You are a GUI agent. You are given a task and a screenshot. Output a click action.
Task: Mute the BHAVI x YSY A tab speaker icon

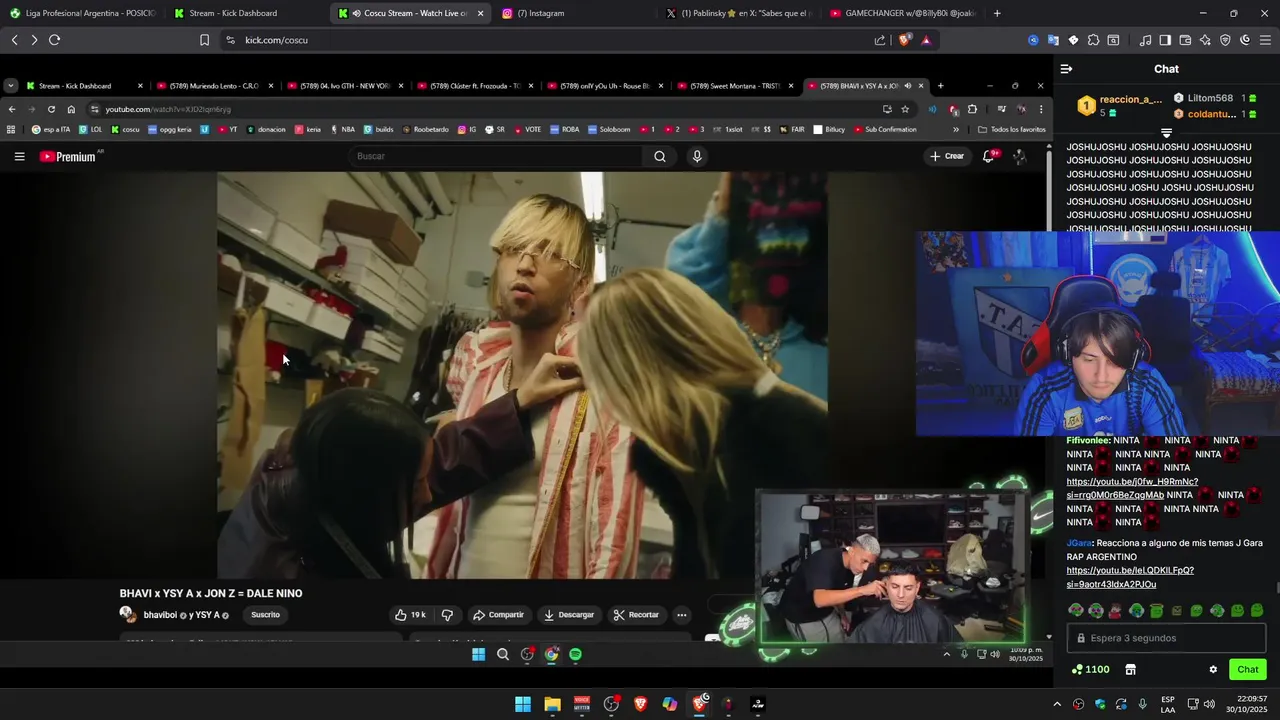coord(907,86)
